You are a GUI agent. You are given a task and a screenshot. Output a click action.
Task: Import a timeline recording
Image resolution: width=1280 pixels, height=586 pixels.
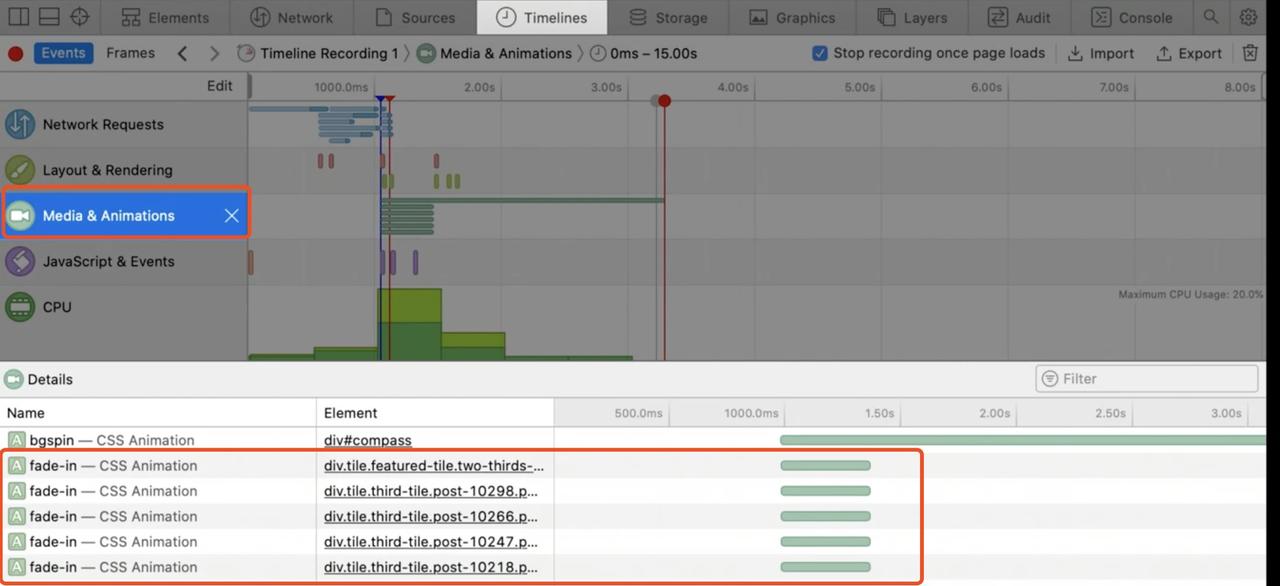pyautogui.click(x=1100, y=54)
